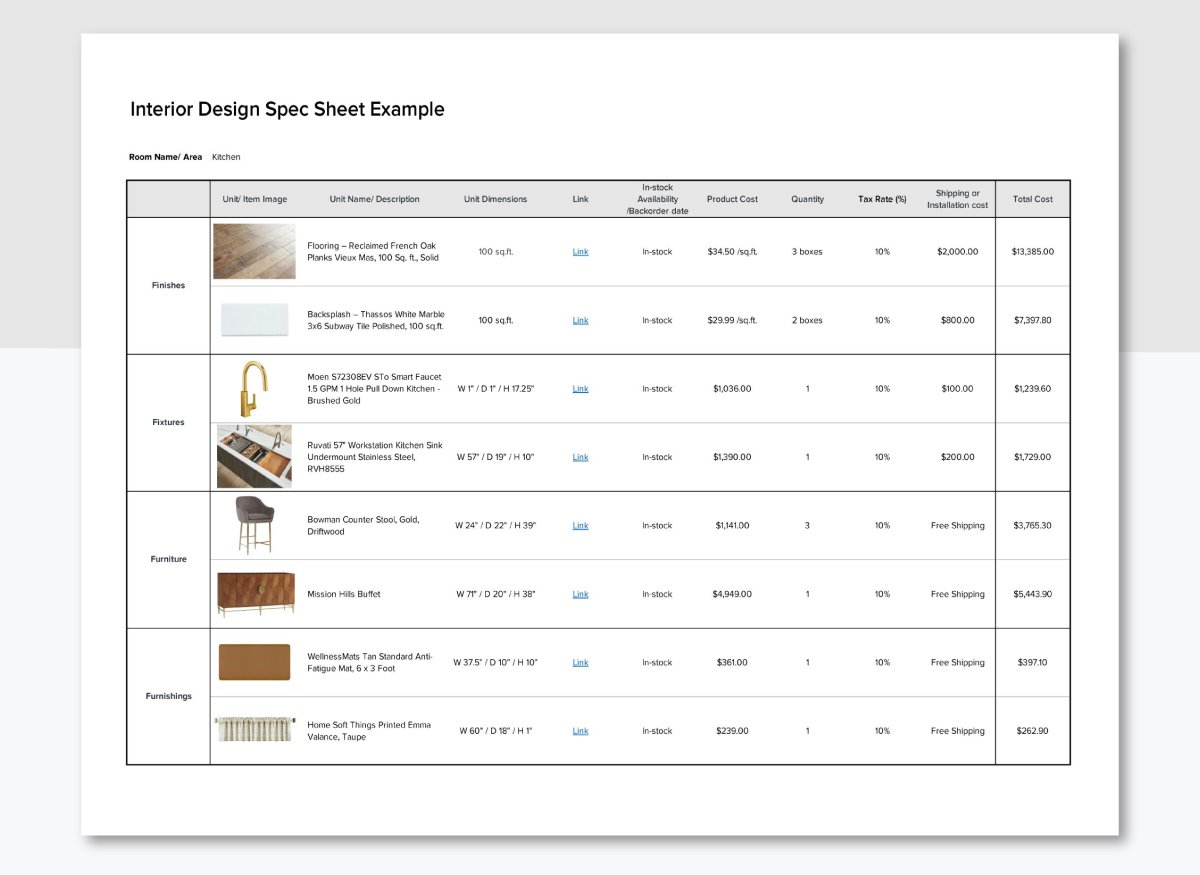The width and height of the screenshot is (1200, 875).
Task: Click the WellnessMats anti-fatigue mat image
Action: (254, 662)
